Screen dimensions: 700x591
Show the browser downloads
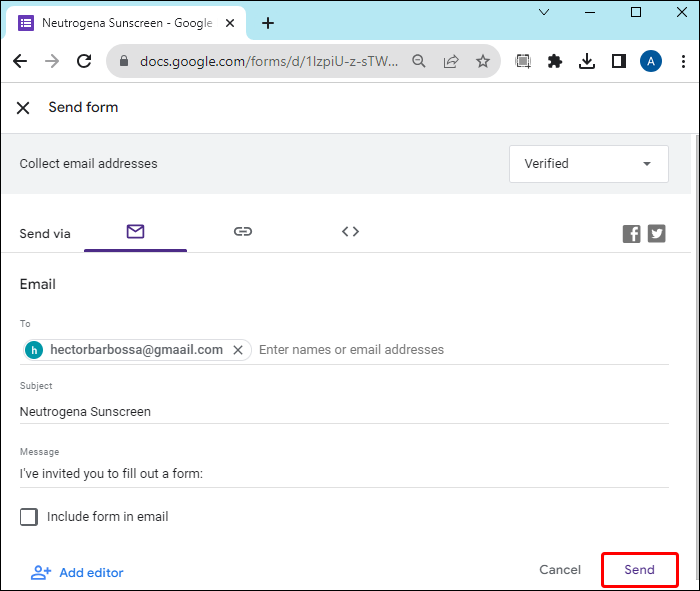coord(587,61)
